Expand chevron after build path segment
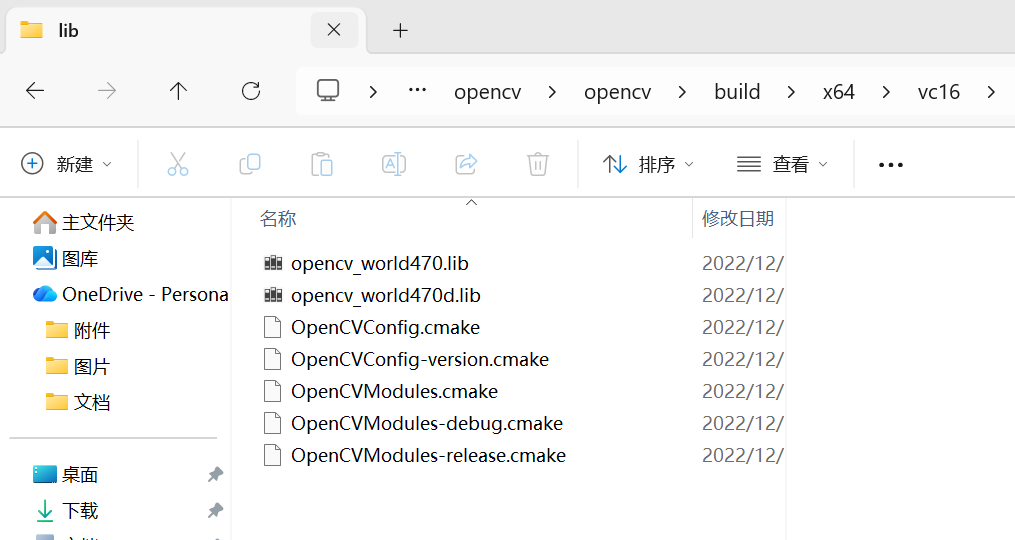This screenshot has width=1015, height=540. pyautogui.click(x=791, y=92)
